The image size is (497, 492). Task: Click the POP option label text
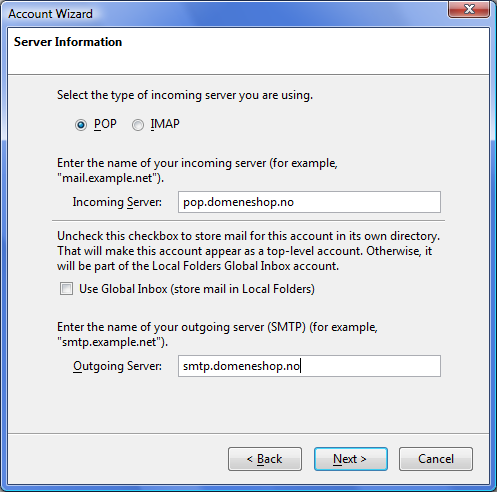pyautogui.click(x=105, y=124)
